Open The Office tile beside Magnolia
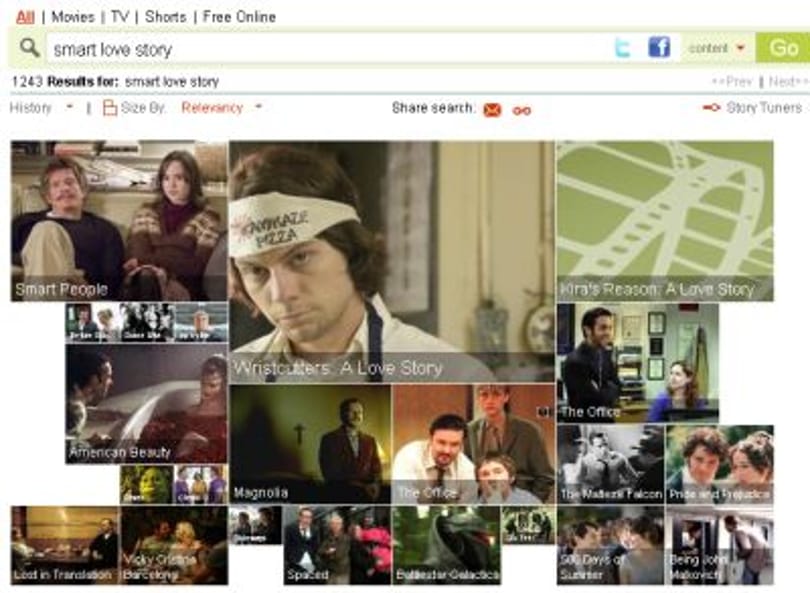Screen dimensions: 810x593 tap(474, 444)
